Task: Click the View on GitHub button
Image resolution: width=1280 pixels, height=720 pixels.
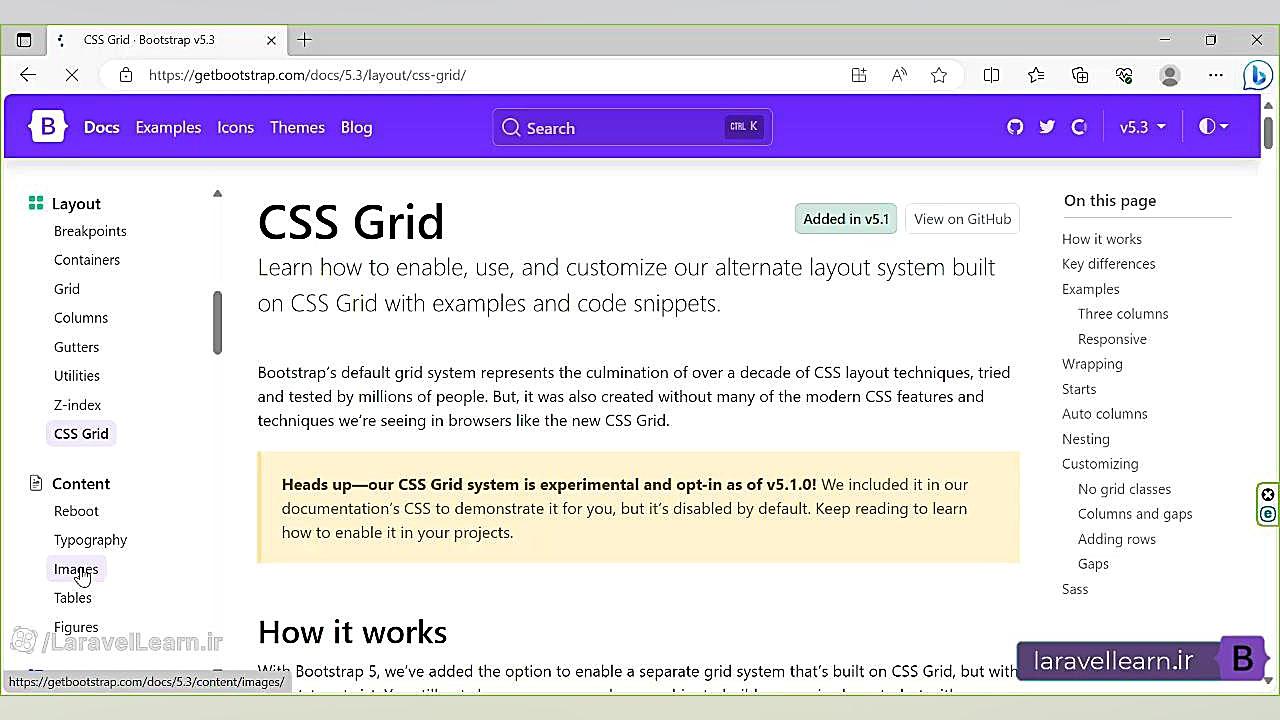Action: tap(962, 219)
